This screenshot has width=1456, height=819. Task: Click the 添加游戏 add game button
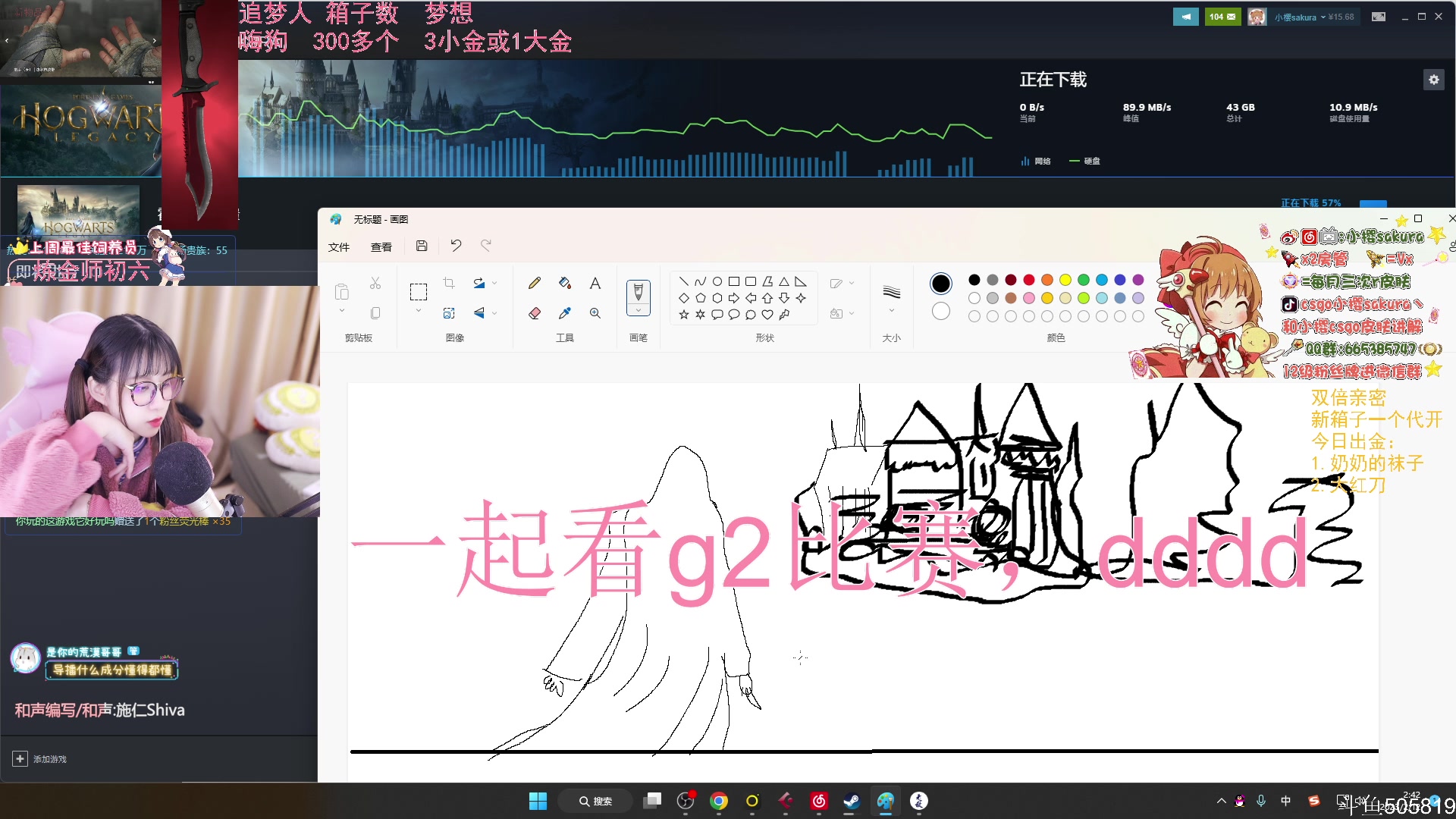[x=40, y=759]
